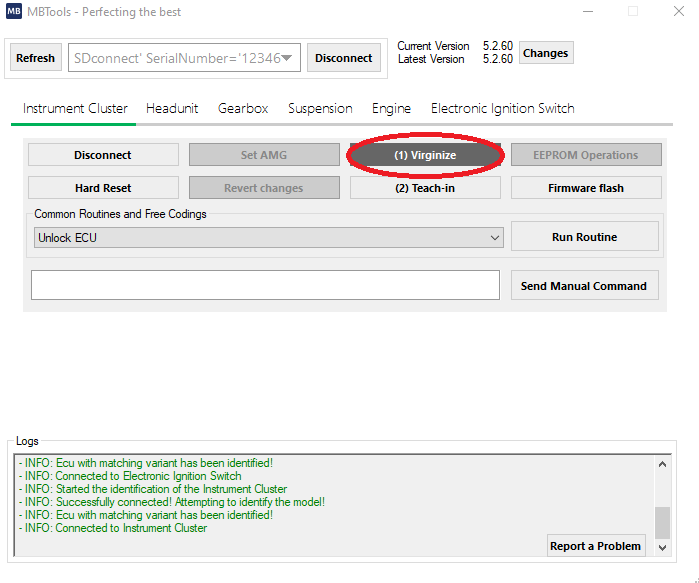Click Disconnect next to device dropdown
Viewport: 699px width, 583px height.
click(343, 58)
